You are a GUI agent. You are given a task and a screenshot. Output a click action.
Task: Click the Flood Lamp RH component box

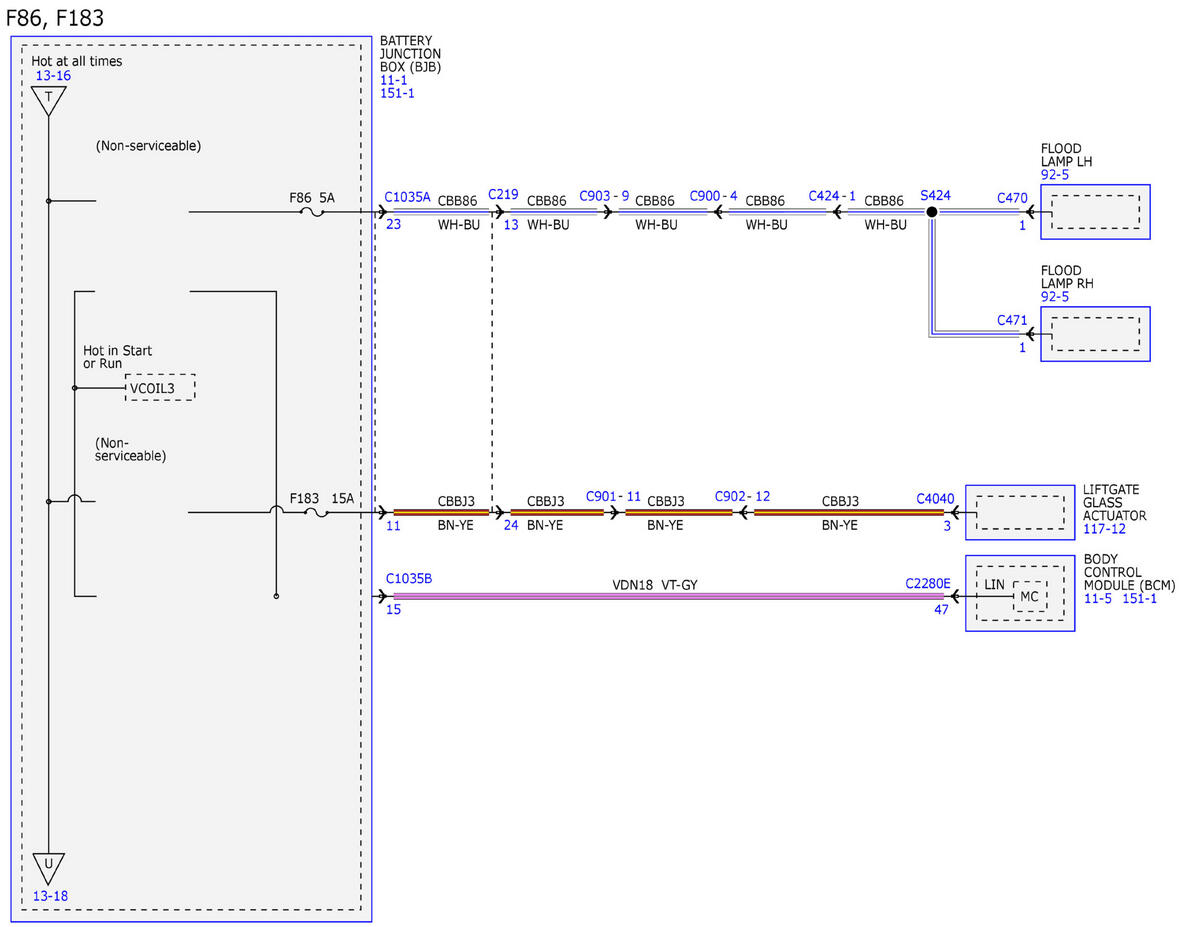pyautogui.click(x=1095, y=333)
